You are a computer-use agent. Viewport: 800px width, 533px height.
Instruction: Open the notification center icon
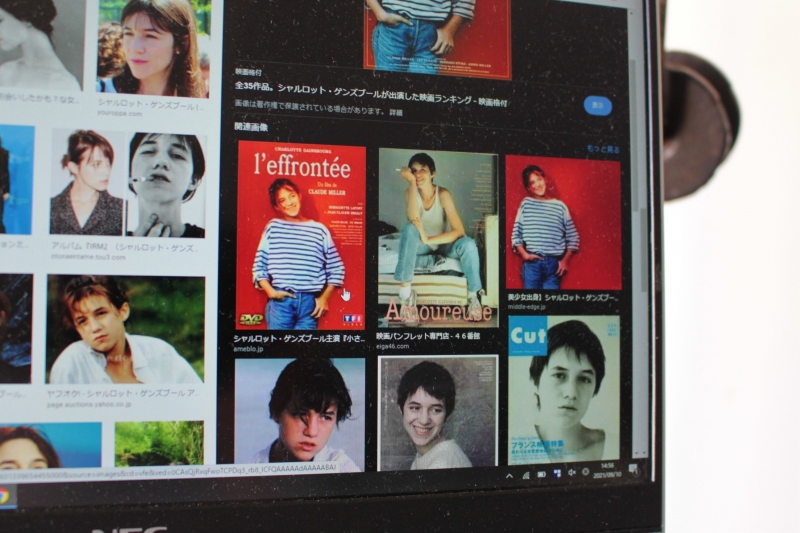(x=634, y=468)
